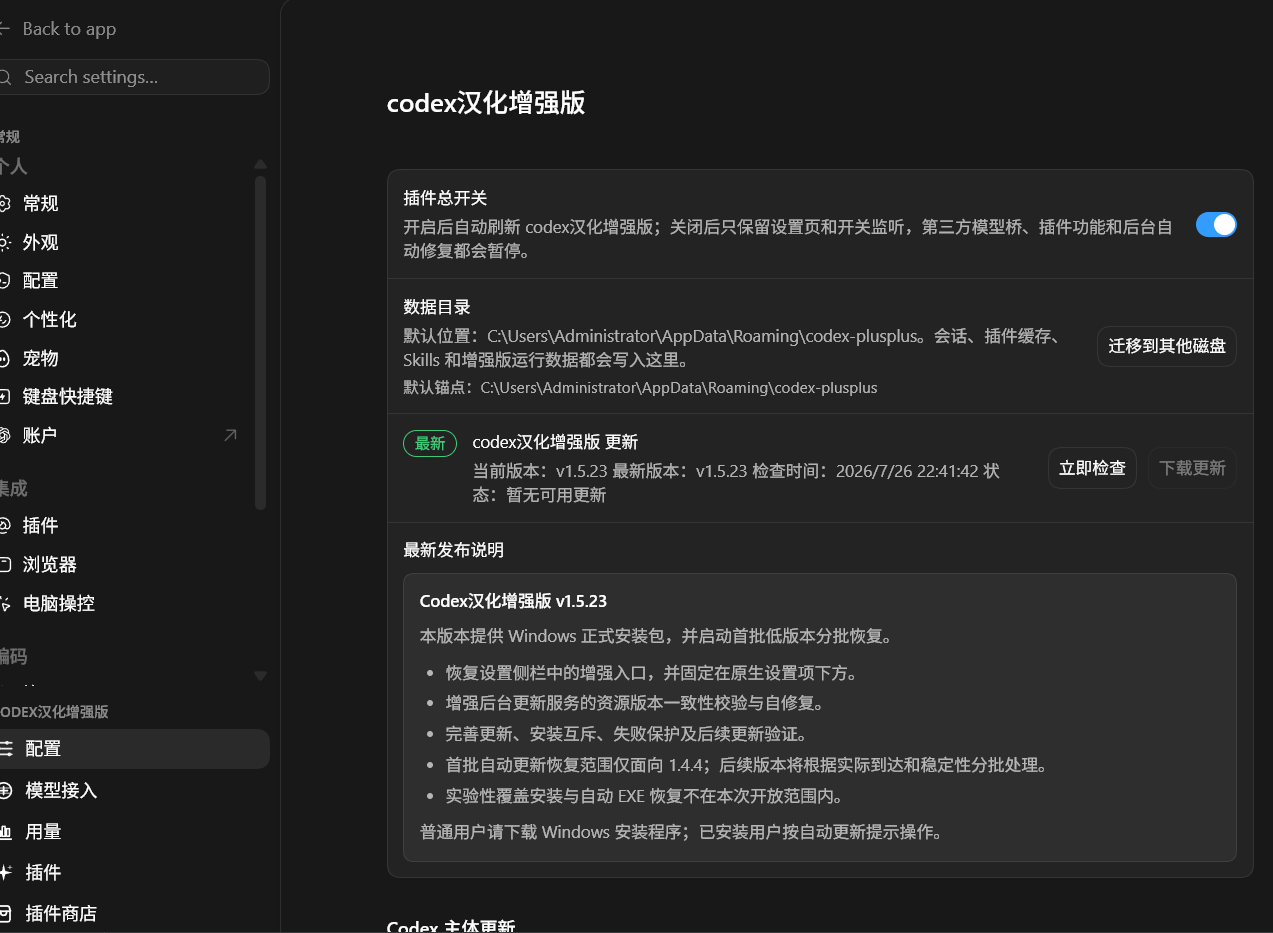Screen dimensions: 1273x933
Task: Click the shop icon beside 插件商店
Action: coord(6,914)
